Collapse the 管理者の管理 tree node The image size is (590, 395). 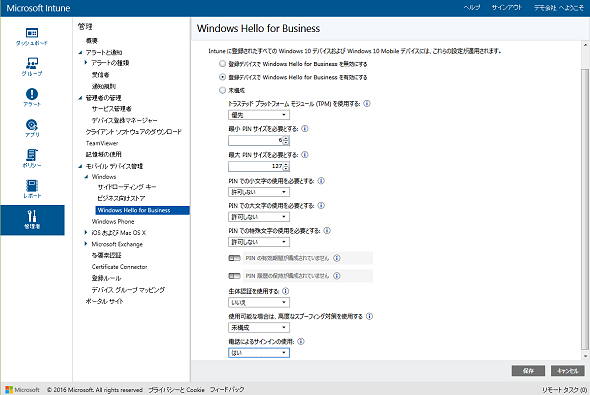coord(80,98)
